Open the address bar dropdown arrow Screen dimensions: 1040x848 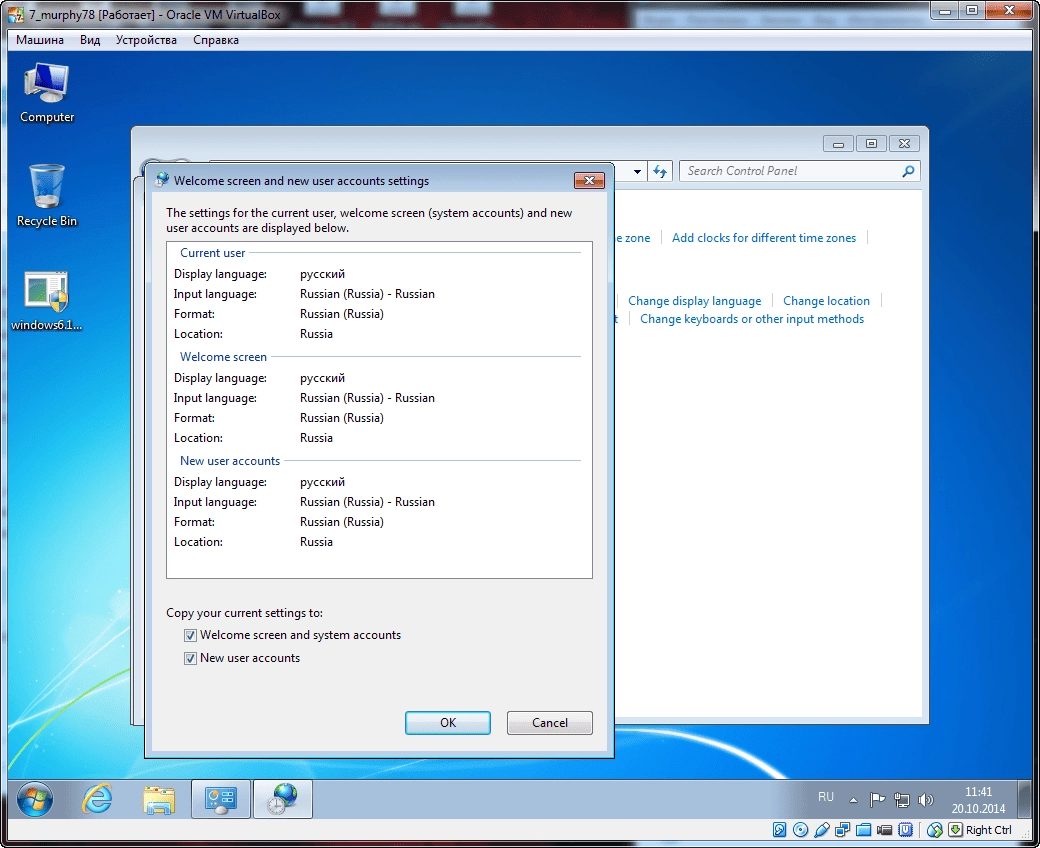pos(637,171)
